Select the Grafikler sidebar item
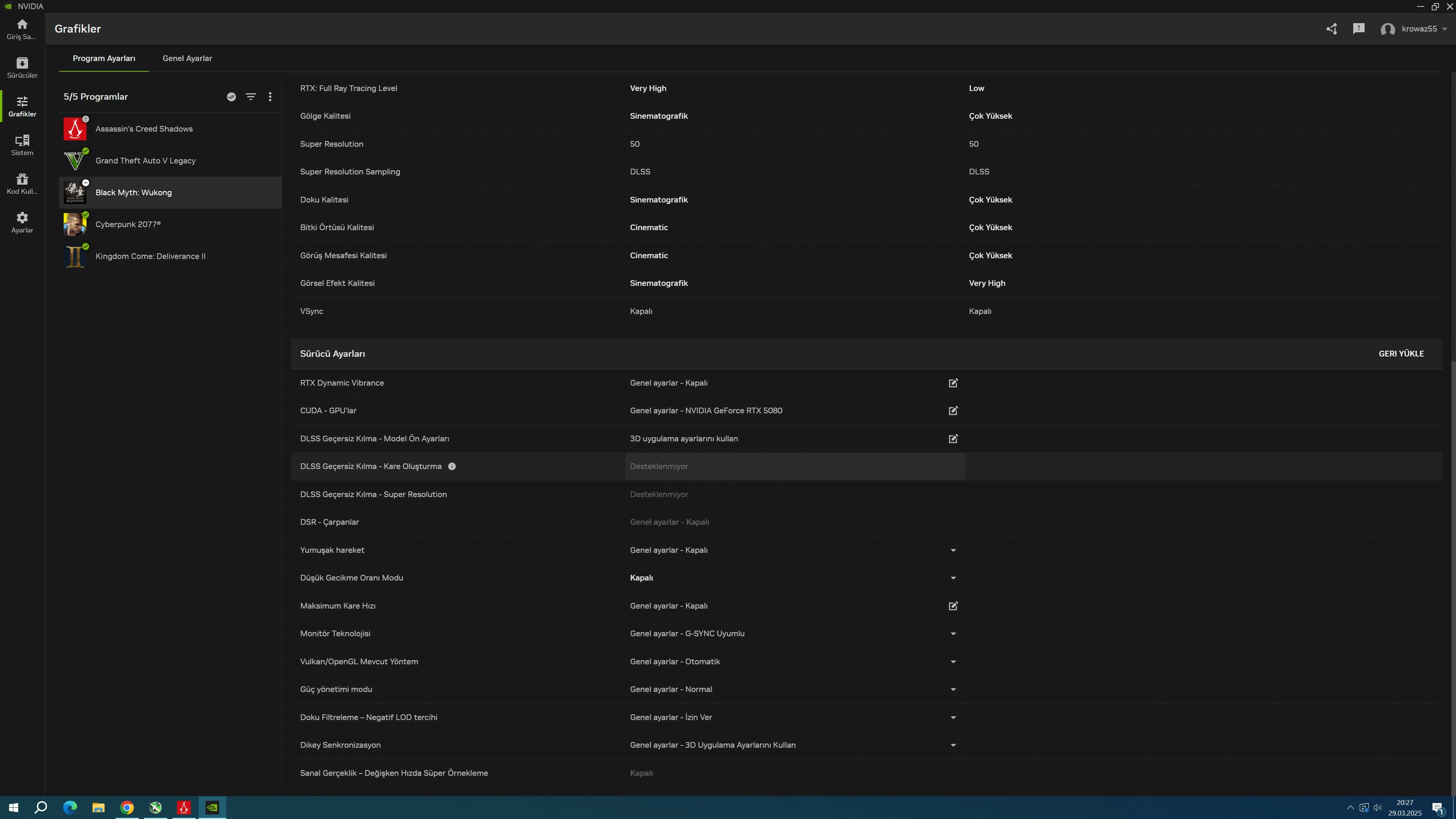The width and height of the screenshot is (1456, 819). coord(22,106)
